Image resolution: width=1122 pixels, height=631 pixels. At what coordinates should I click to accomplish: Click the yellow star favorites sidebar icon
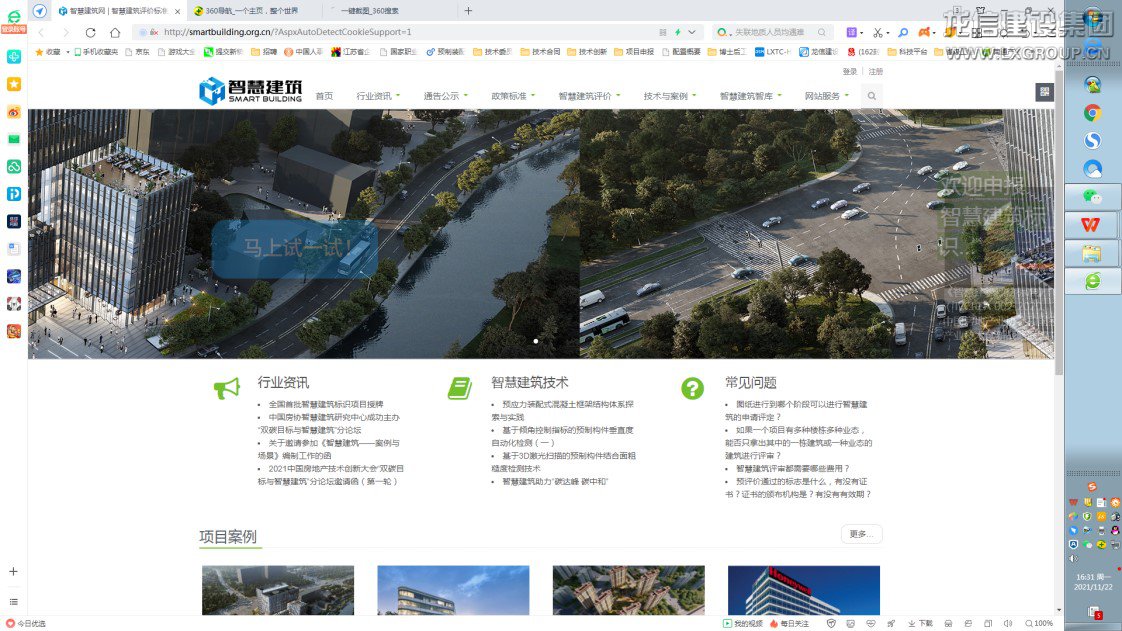14,84
